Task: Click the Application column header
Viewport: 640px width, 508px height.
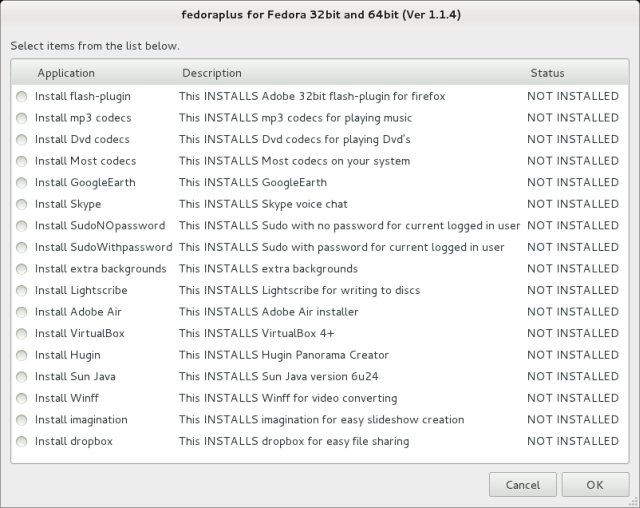Action: [66, 73]
